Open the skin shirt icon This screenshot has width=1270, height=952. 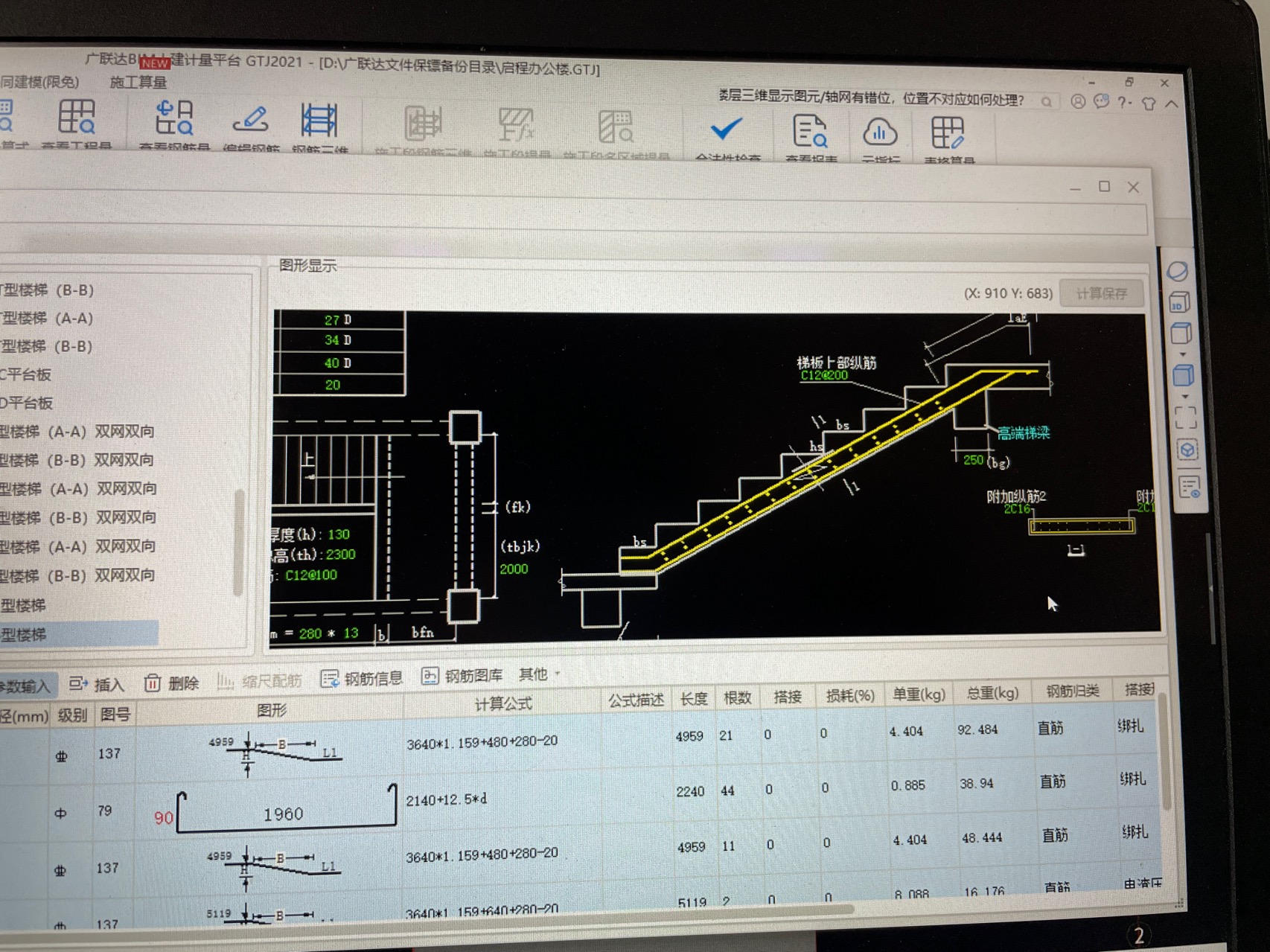[x=1149, y=103]
